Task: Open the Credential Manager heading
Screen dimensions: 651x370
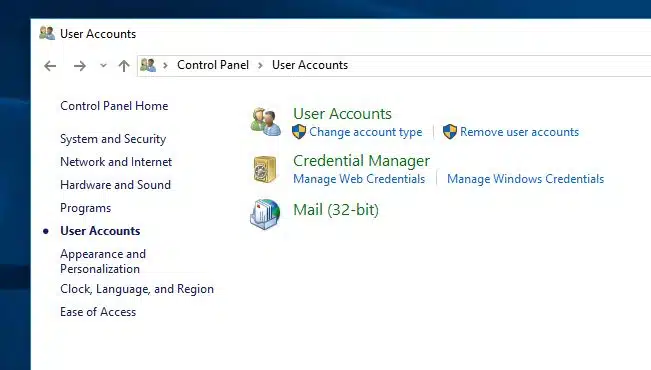Action: pyautogui.click(x=362, y=161)
